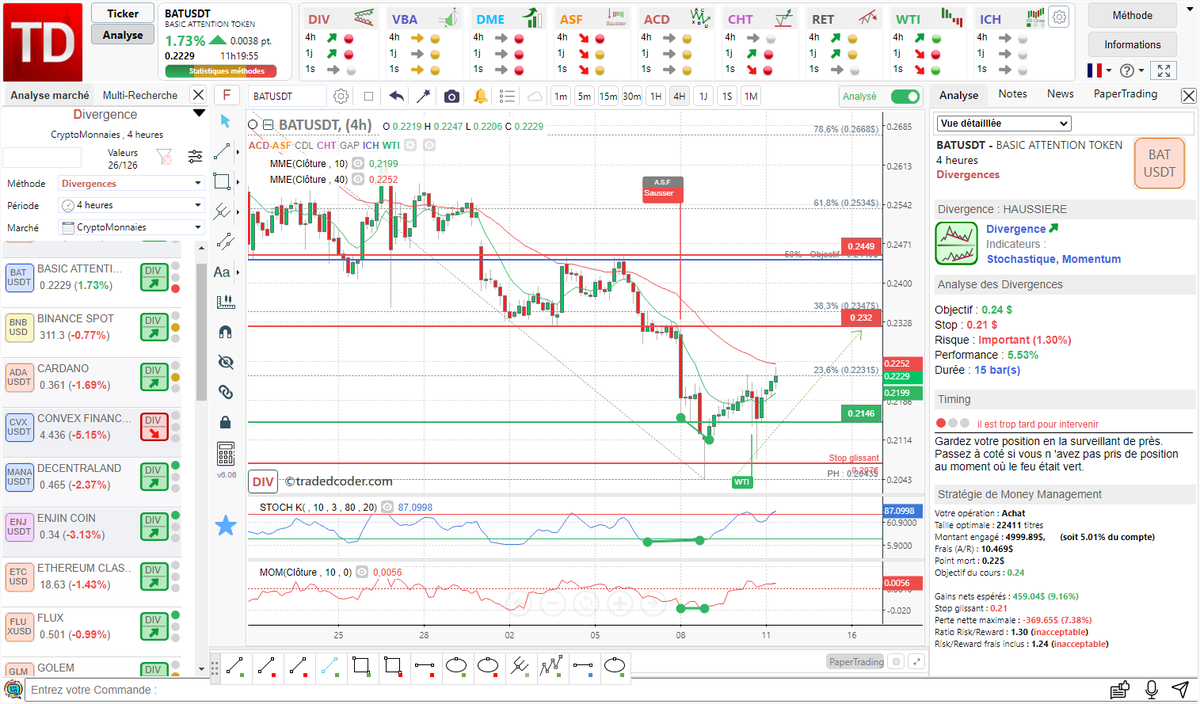Select the 1H timeframe
The height and width of the screenshot is (704, 1200).
pos(656,96)
